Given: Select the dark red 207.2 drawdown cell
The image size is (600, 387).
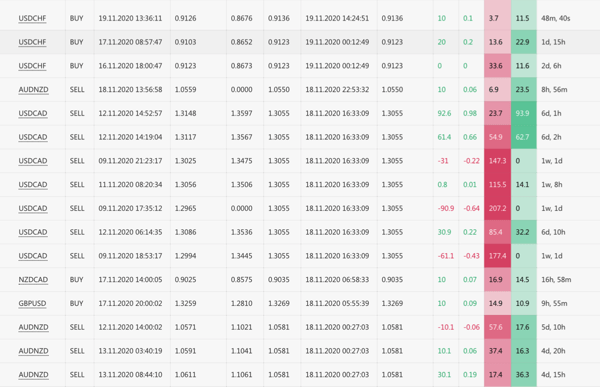Looking at the screenshot, I should pyautogui.click(x=497, y=208).
